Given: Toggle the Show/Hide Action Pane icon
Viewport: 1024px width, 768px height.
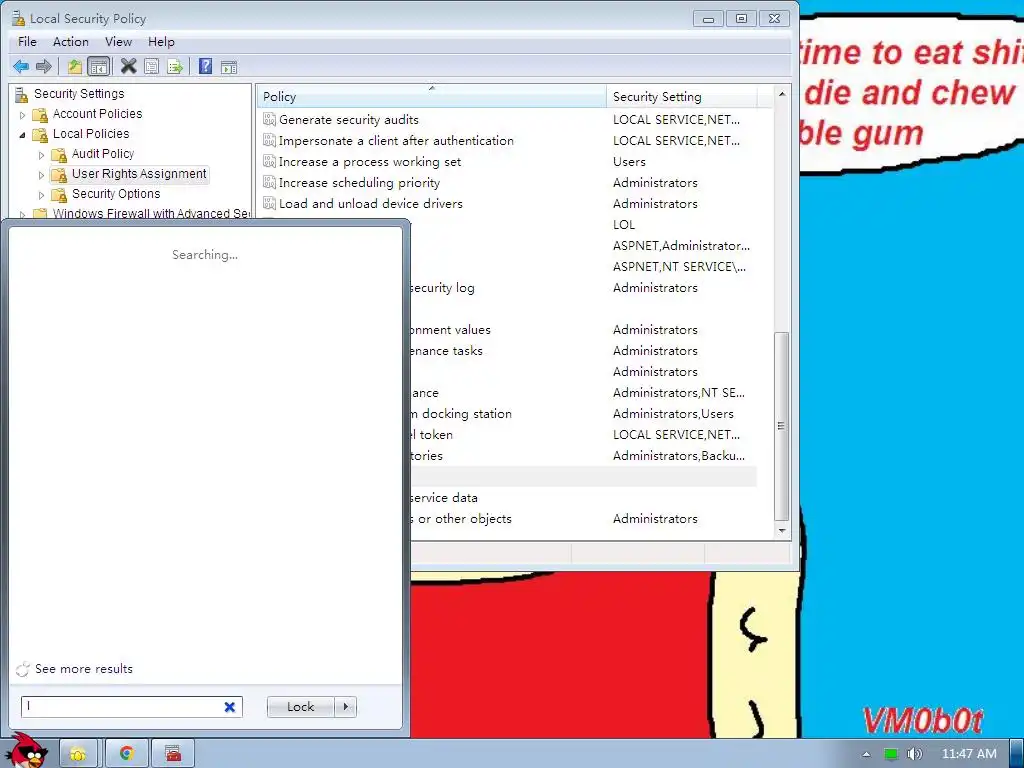Looking at the screenshot, I should [229, 67].
